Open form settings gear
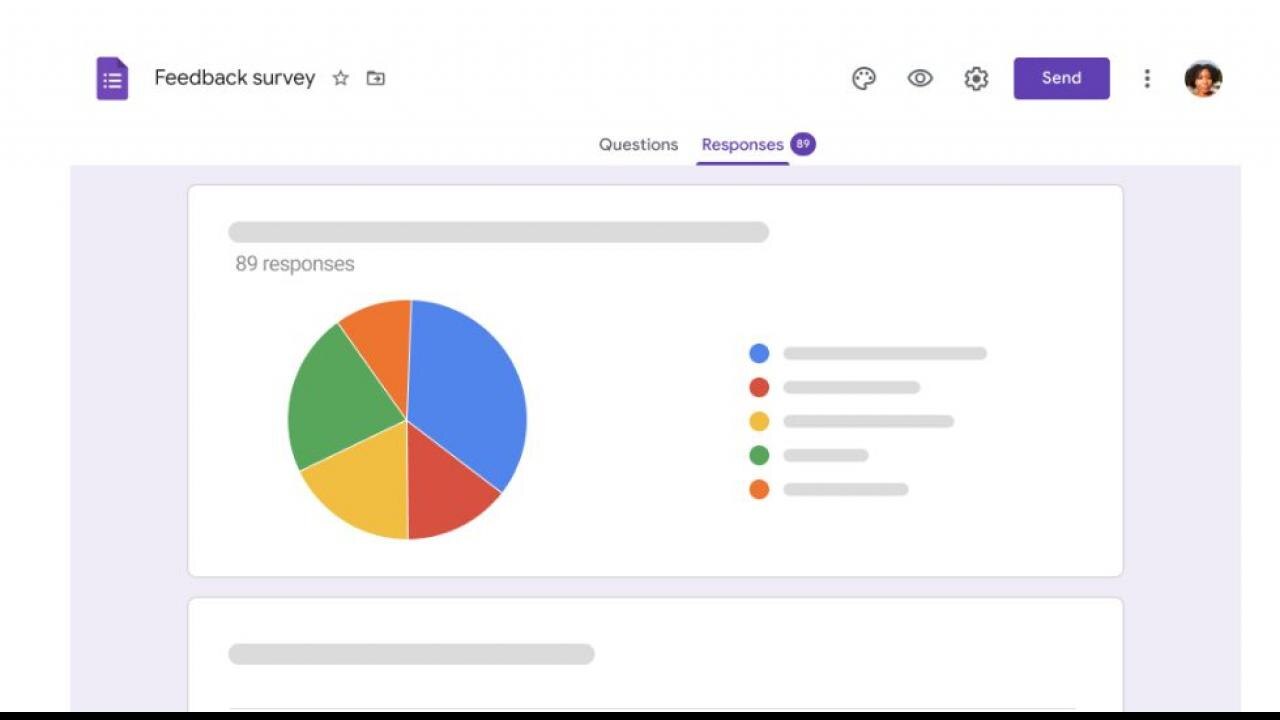 pos(976,78)
